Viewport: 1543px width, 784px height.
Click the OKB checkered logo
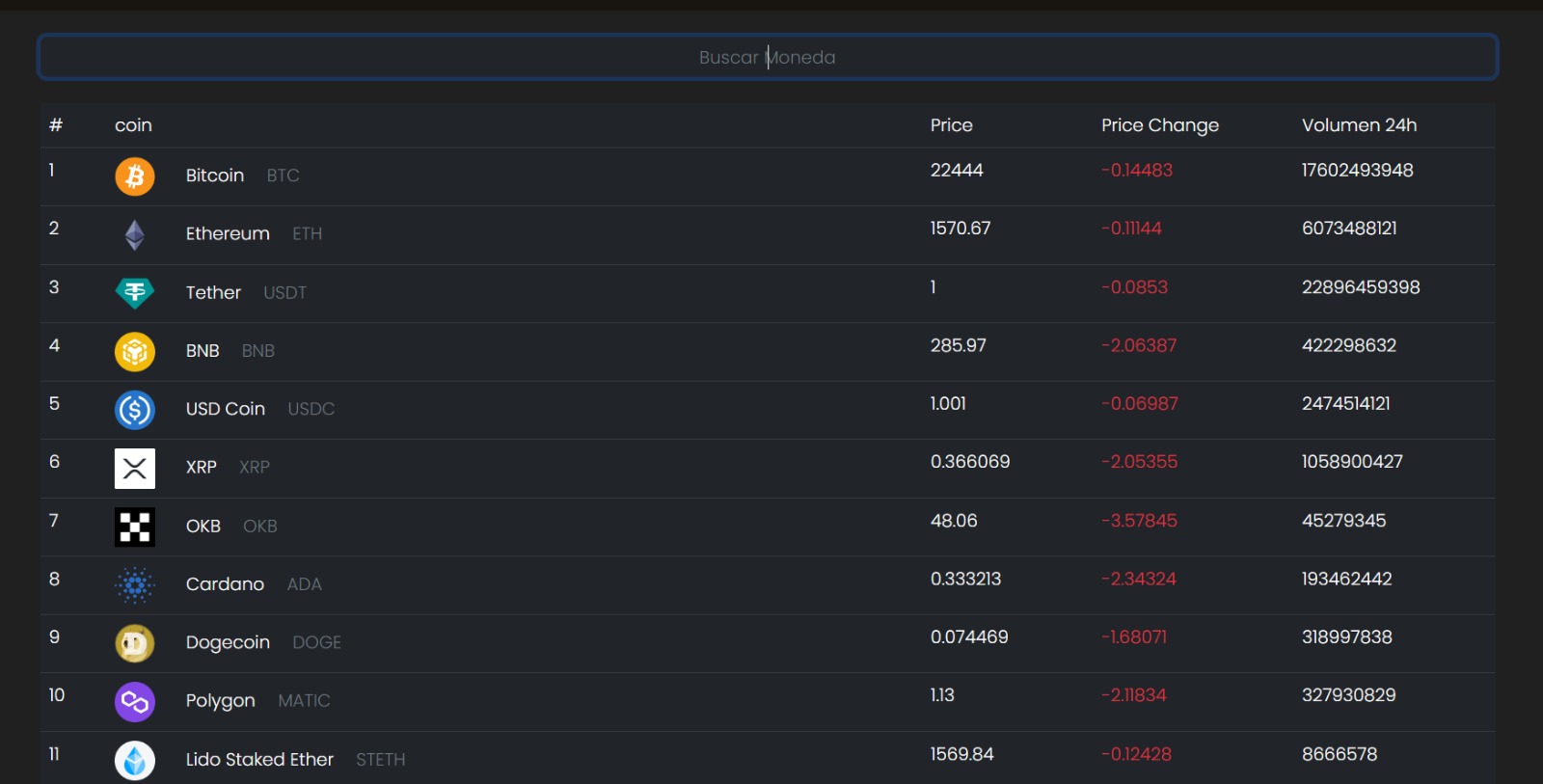click(135, 527)
